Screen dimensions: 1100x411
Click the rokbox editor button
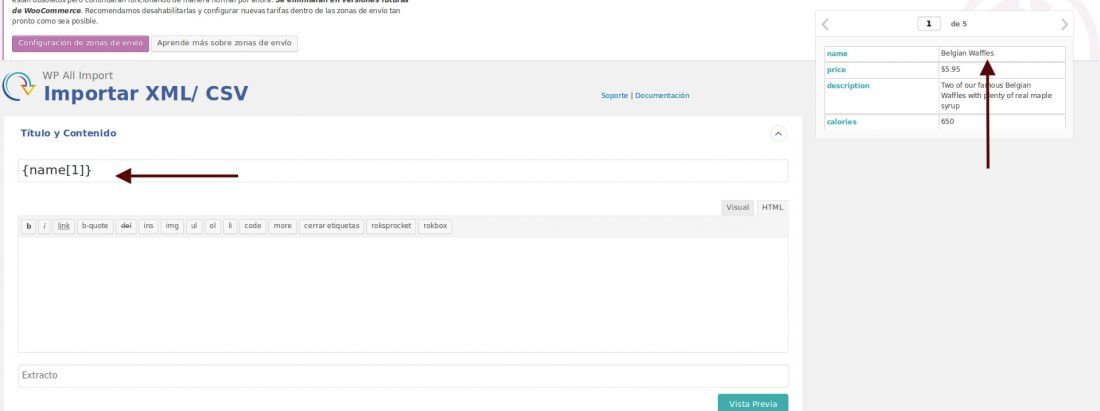435,226
